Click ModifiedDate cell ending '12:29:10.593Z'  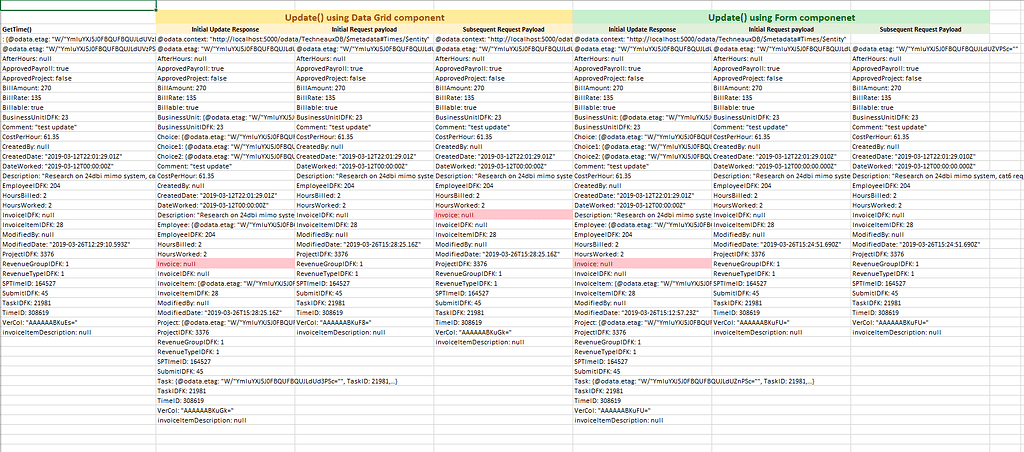point(78,244)
